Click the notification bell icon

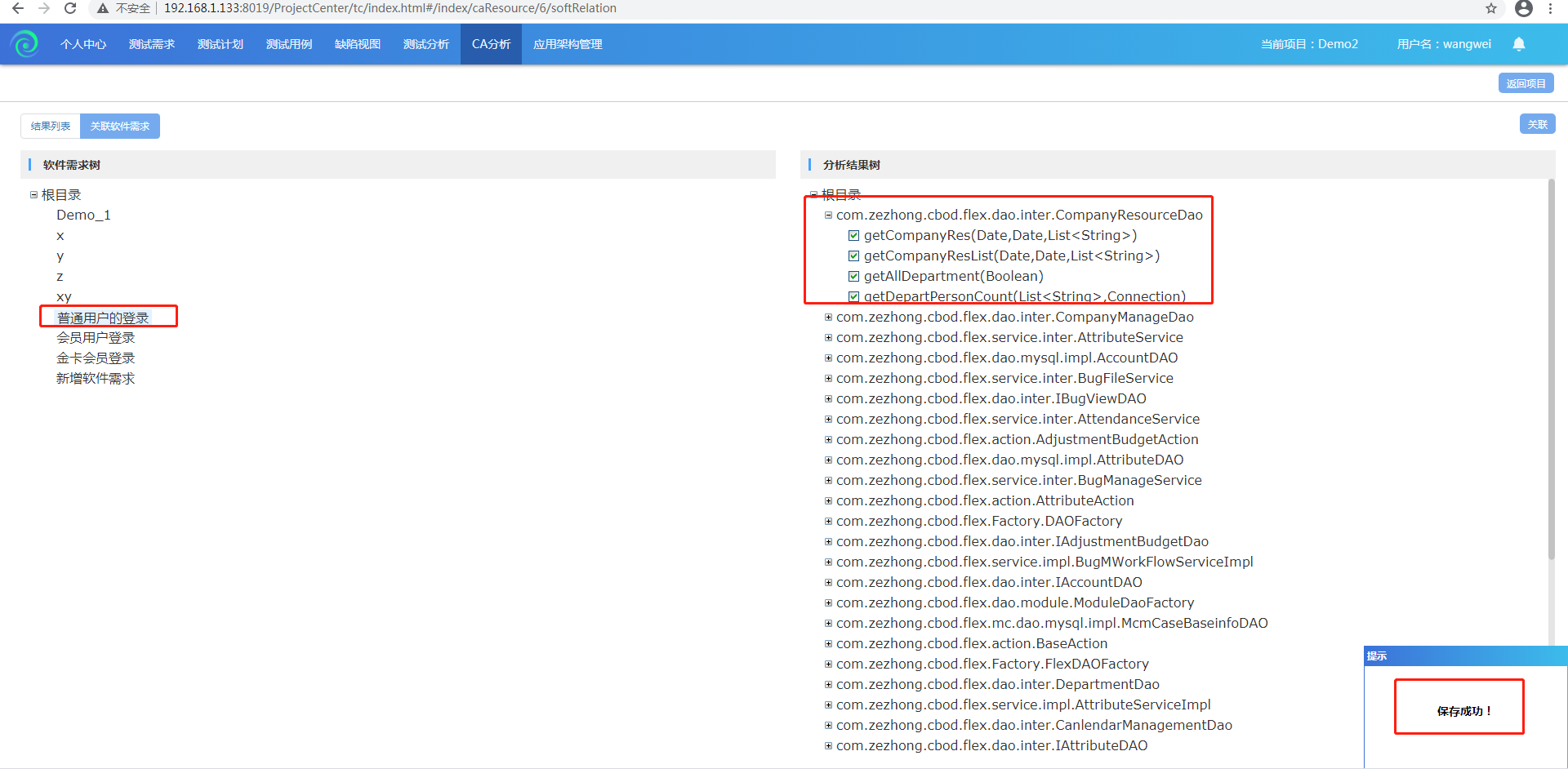1518,44
